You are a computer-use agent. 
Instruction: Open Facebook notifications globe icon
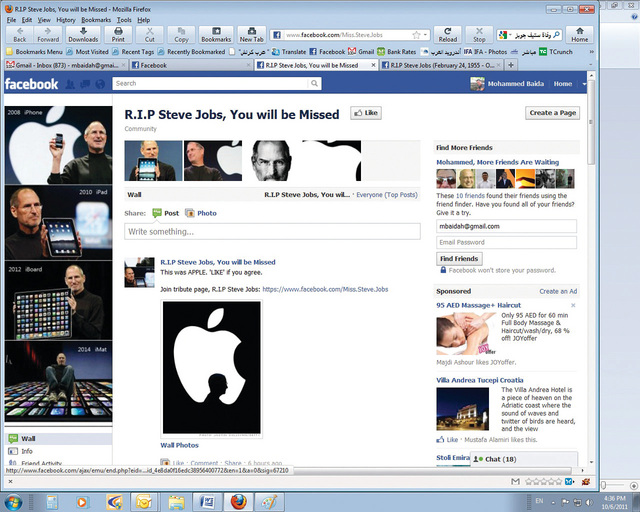pos(100,84)
